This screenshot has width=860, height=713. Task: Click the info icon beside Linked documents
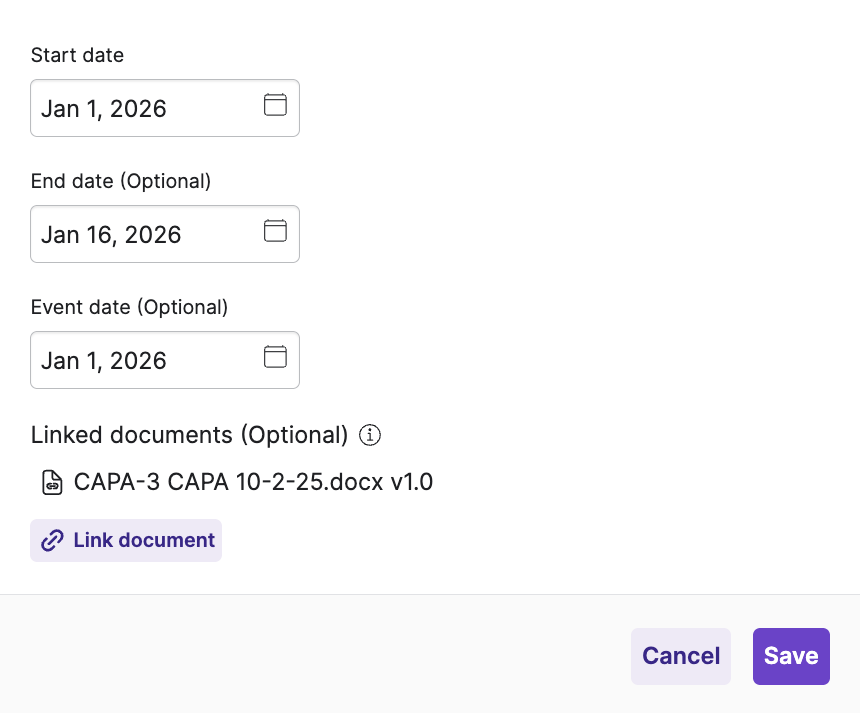(369, 435)
